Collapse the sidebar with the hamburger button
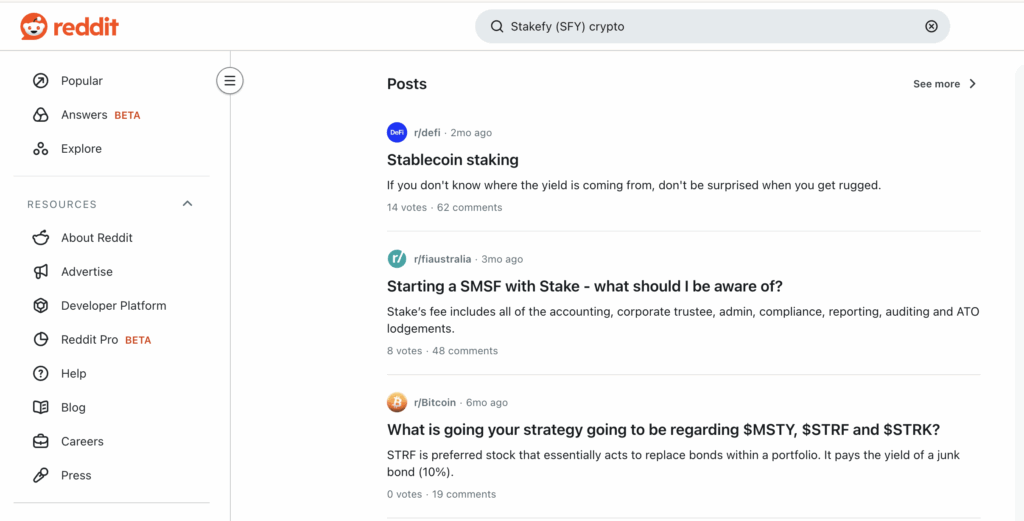The image size is (1024, 521). point(230,81)
